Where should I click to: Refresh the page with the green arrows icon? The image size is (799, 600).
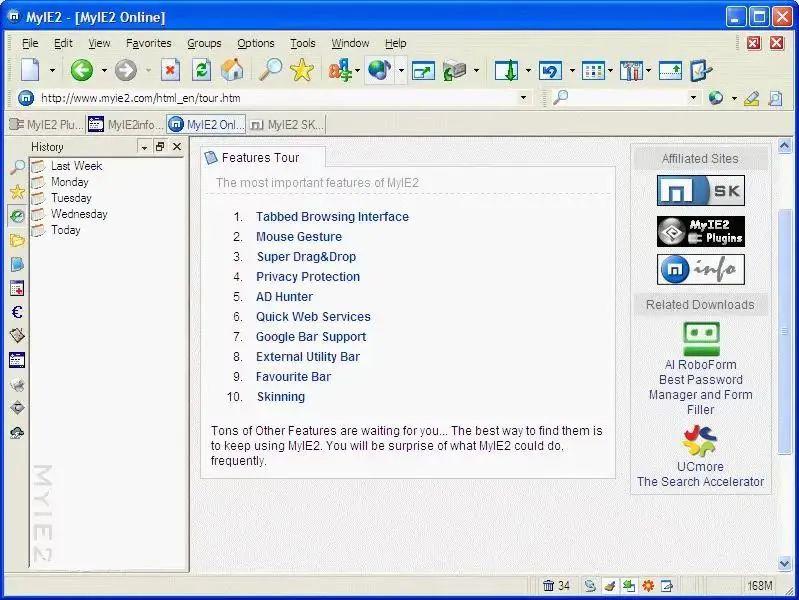[x=201, y=70]
